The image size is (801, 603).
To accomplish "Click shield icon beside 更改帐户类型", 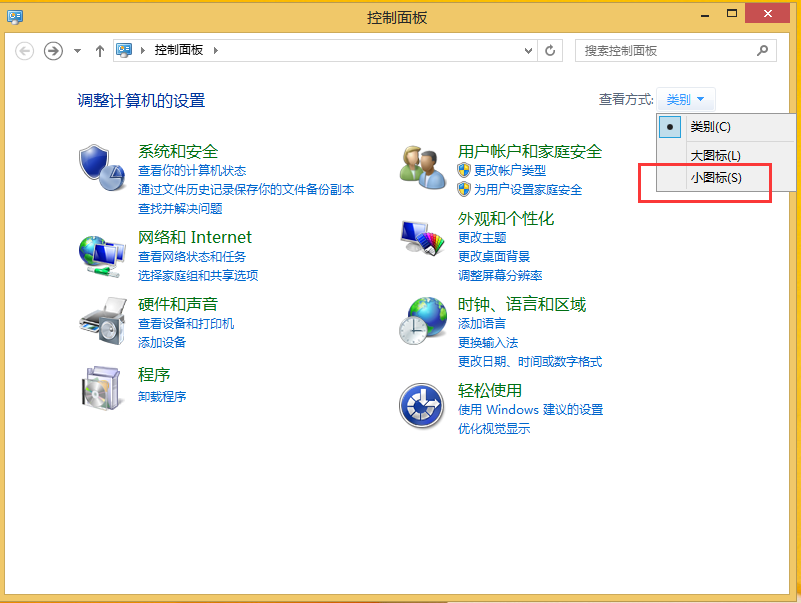I will click(x=464, y=170).
